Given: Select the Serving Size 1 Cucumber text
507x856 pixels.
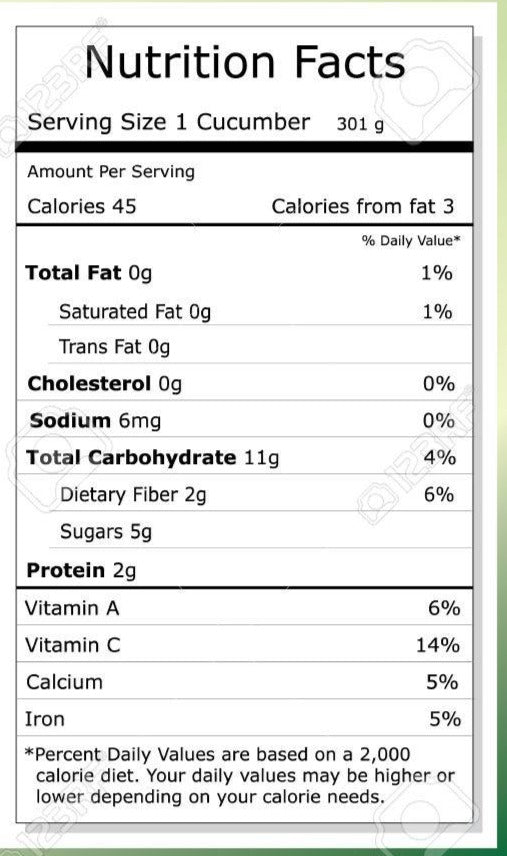Looking at the screenshot, I should pos(169,122).
